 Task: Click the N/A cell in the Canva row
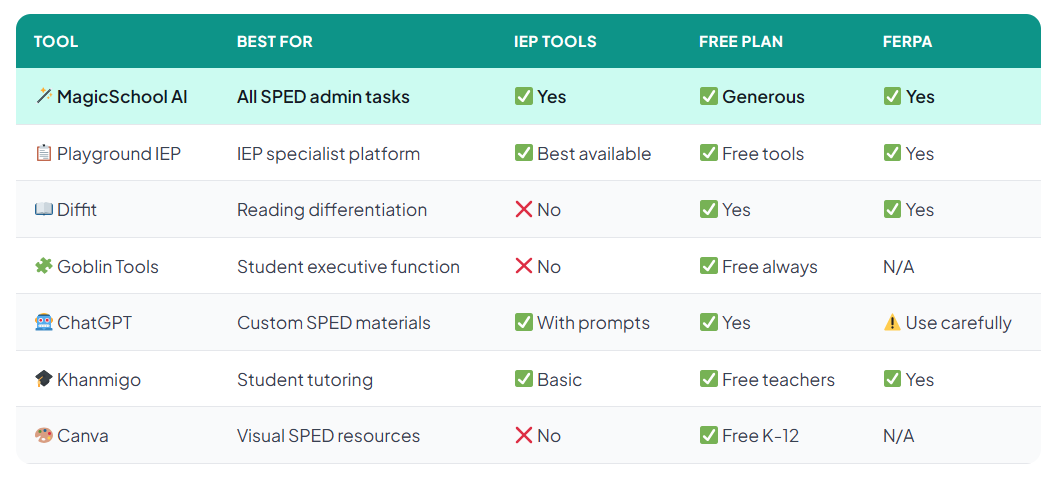[x=899, y=435]
